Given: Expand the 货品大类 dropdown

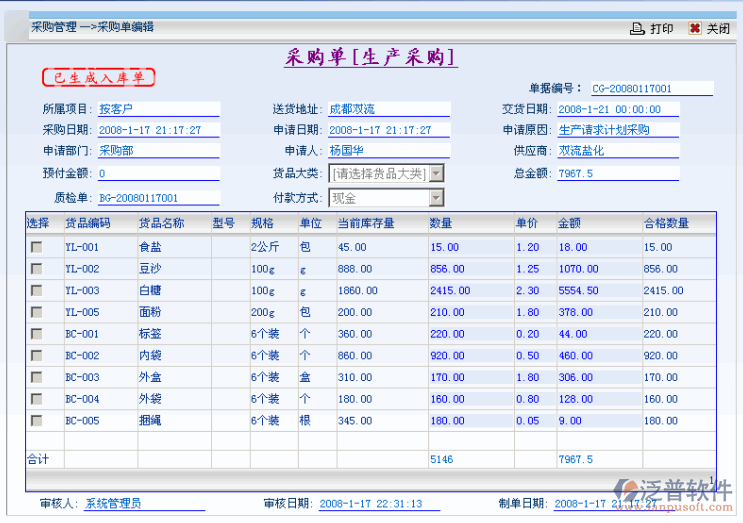Looking at the screenshot, I should tap(436, 174).
